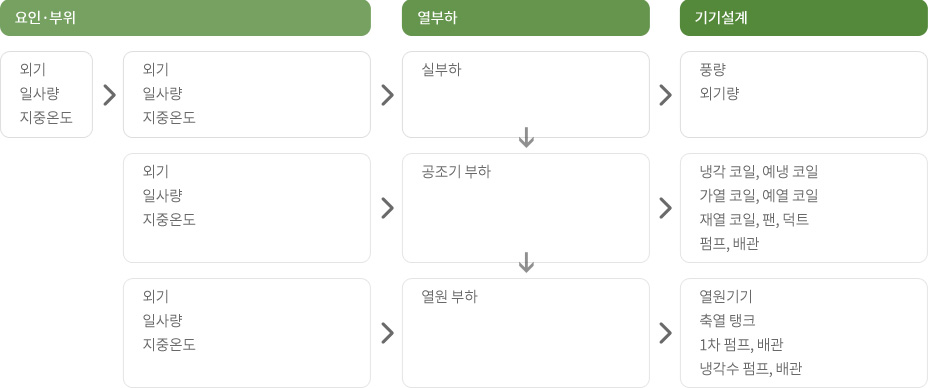Click the chevron pointing to 냉각 코일 box

[x=666, y=208]
